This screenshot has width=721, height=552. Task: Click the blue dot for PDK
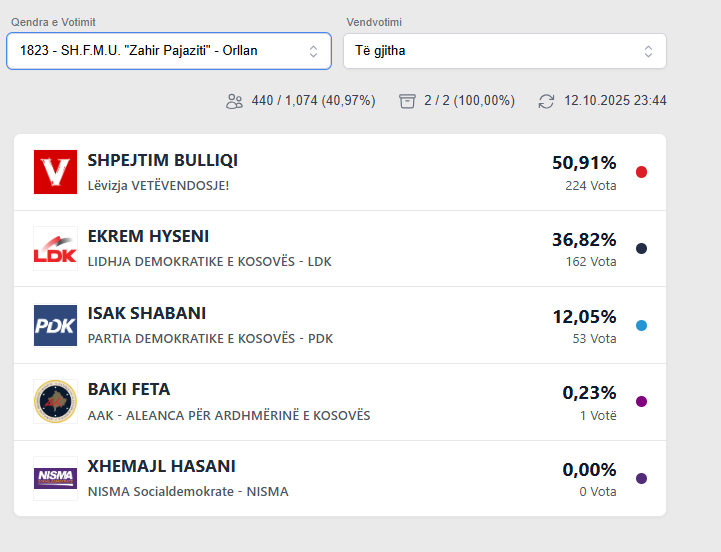click(x=641, y=326)
